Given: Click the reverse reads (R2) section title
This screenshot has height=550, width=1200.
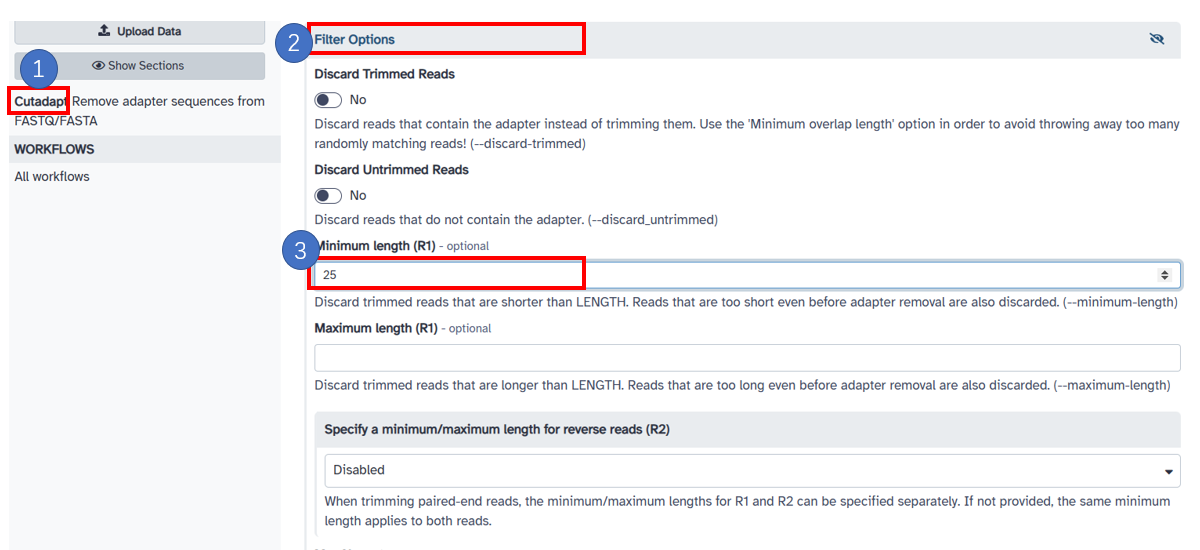Looking at the screenshot, I should pos(496,429).
